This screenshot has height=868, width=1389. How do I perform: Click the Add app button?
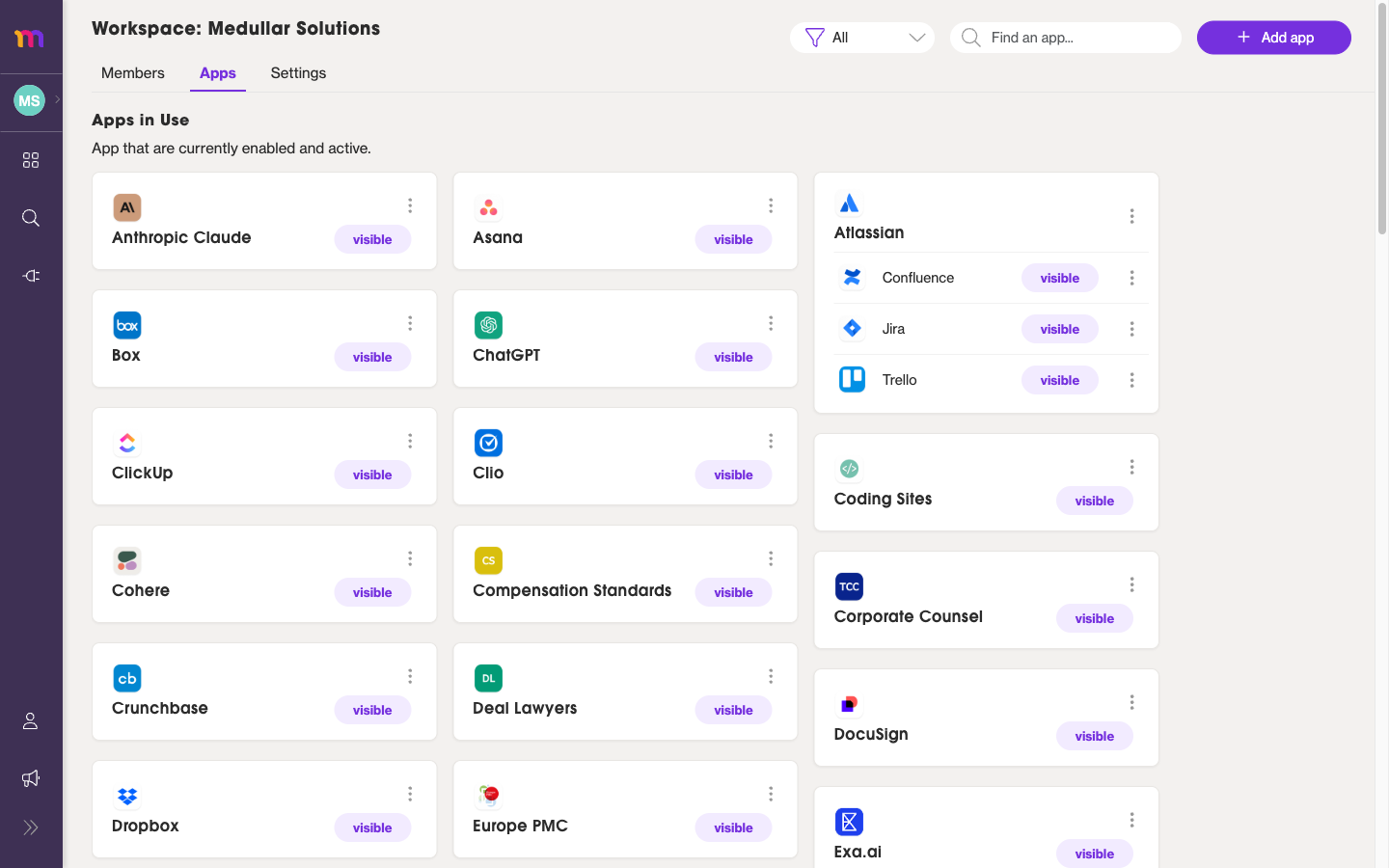(1273, 38)
